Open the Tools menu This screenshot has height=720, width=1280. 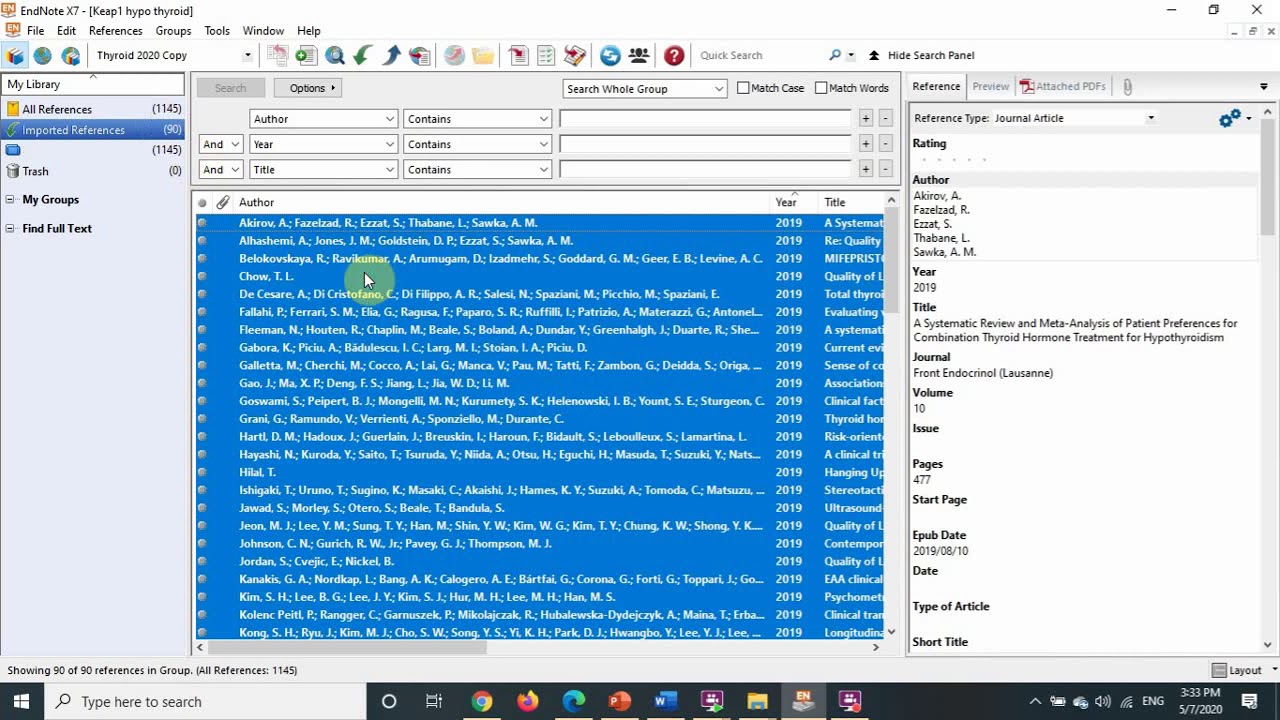(217, 31)
